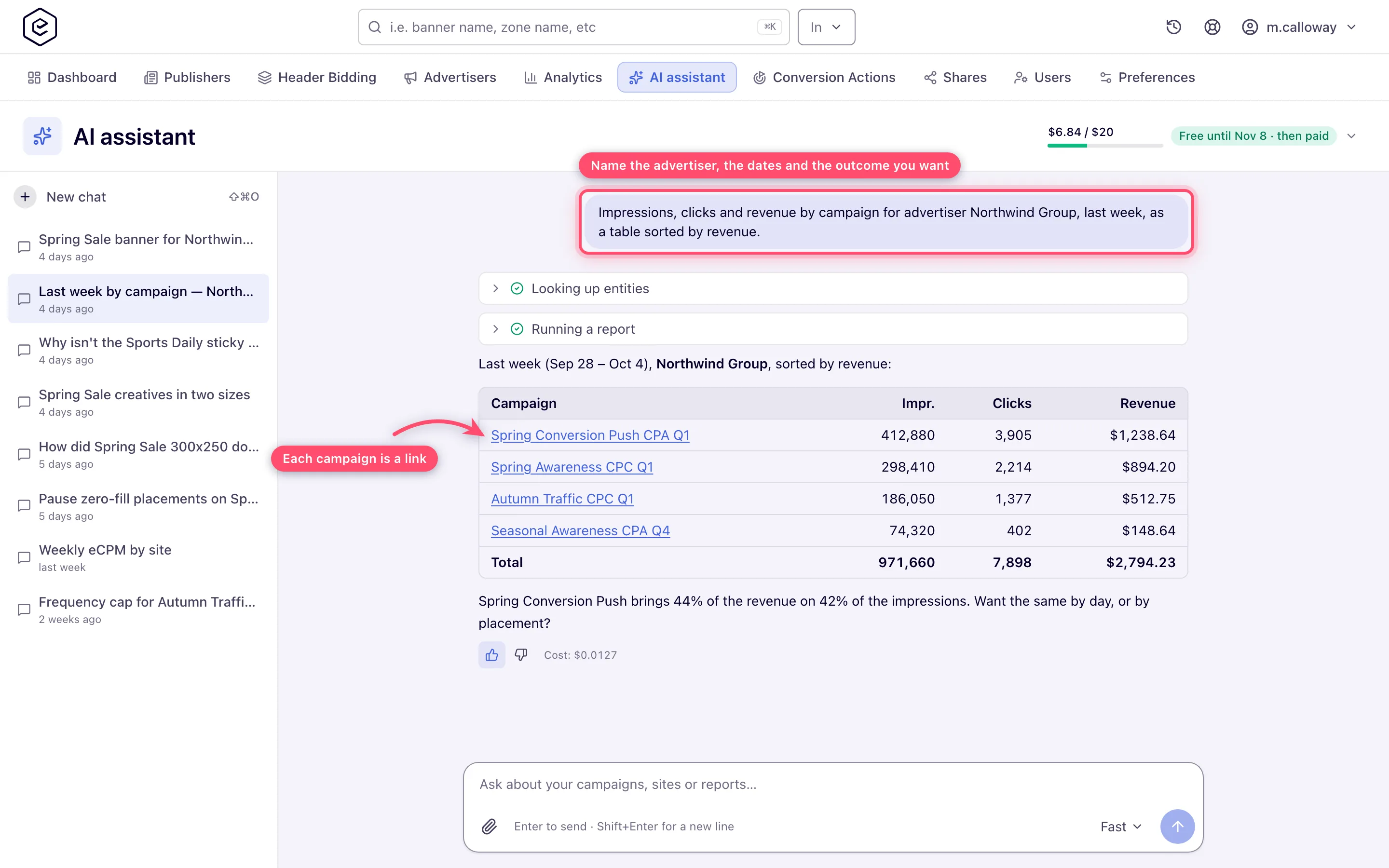Screen dimensions: 1389x868
Task: Open Autumn Traffic CPC Q1 link
Action: 562,498
